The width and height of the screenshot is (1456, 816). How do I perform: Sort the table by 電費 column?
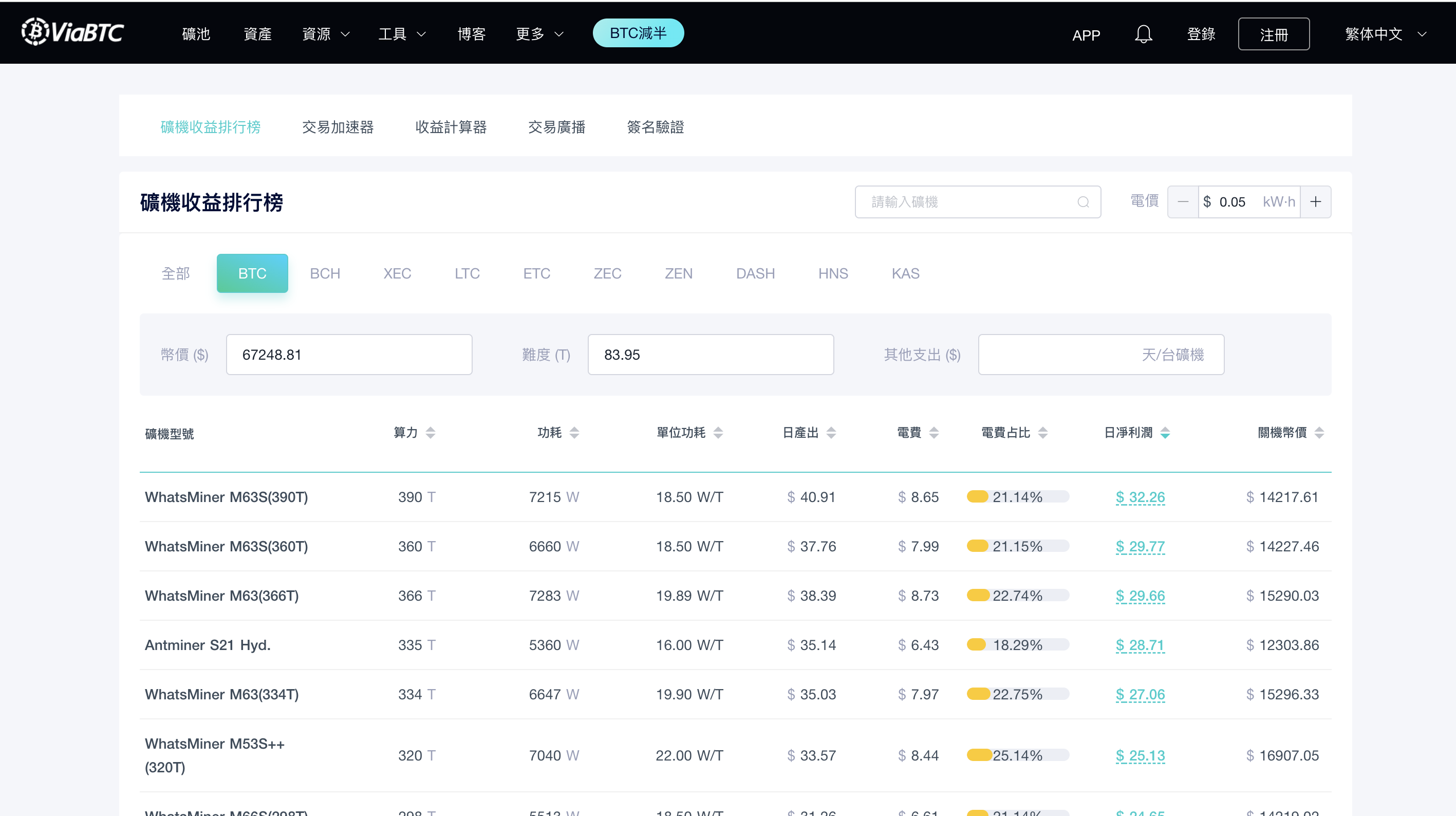click(x=935, y=433)
